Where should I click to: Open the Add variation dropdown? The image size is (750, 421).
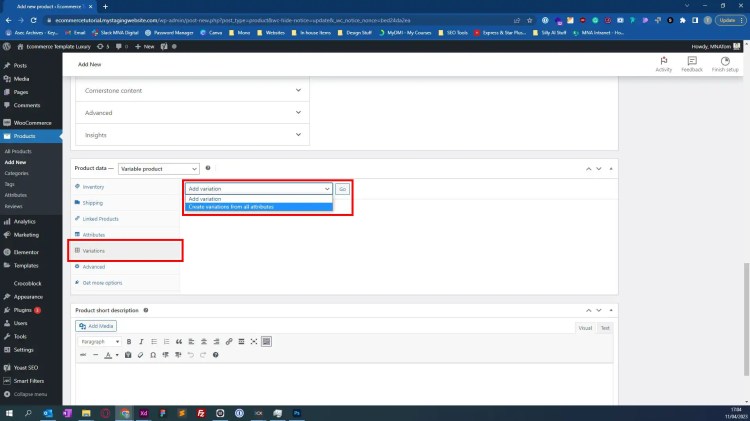pyautogui.click(x=258, y=189)
